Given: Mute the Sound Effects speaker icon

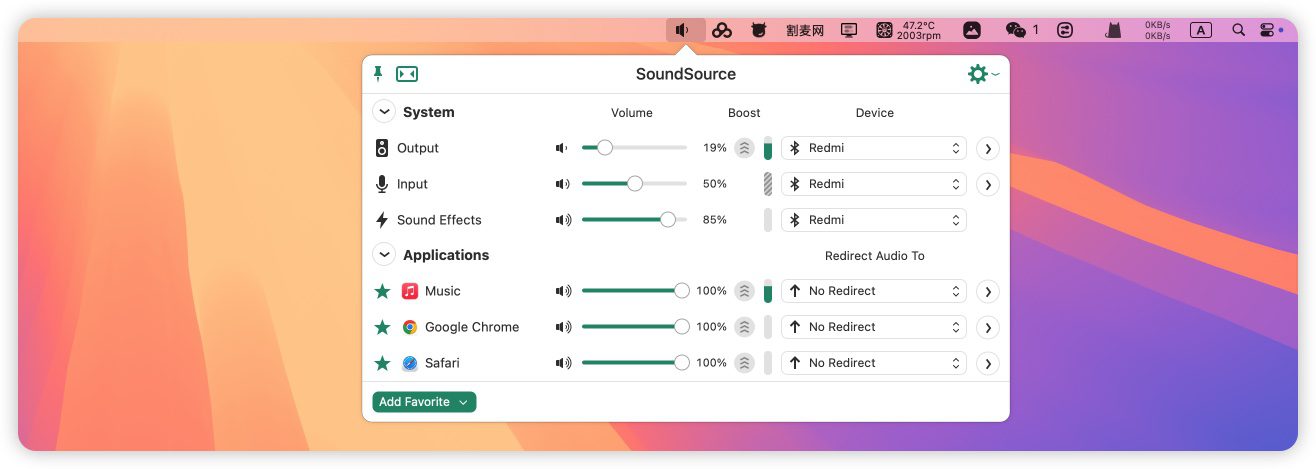Looking at the screenshot, I should click(563, 220).
